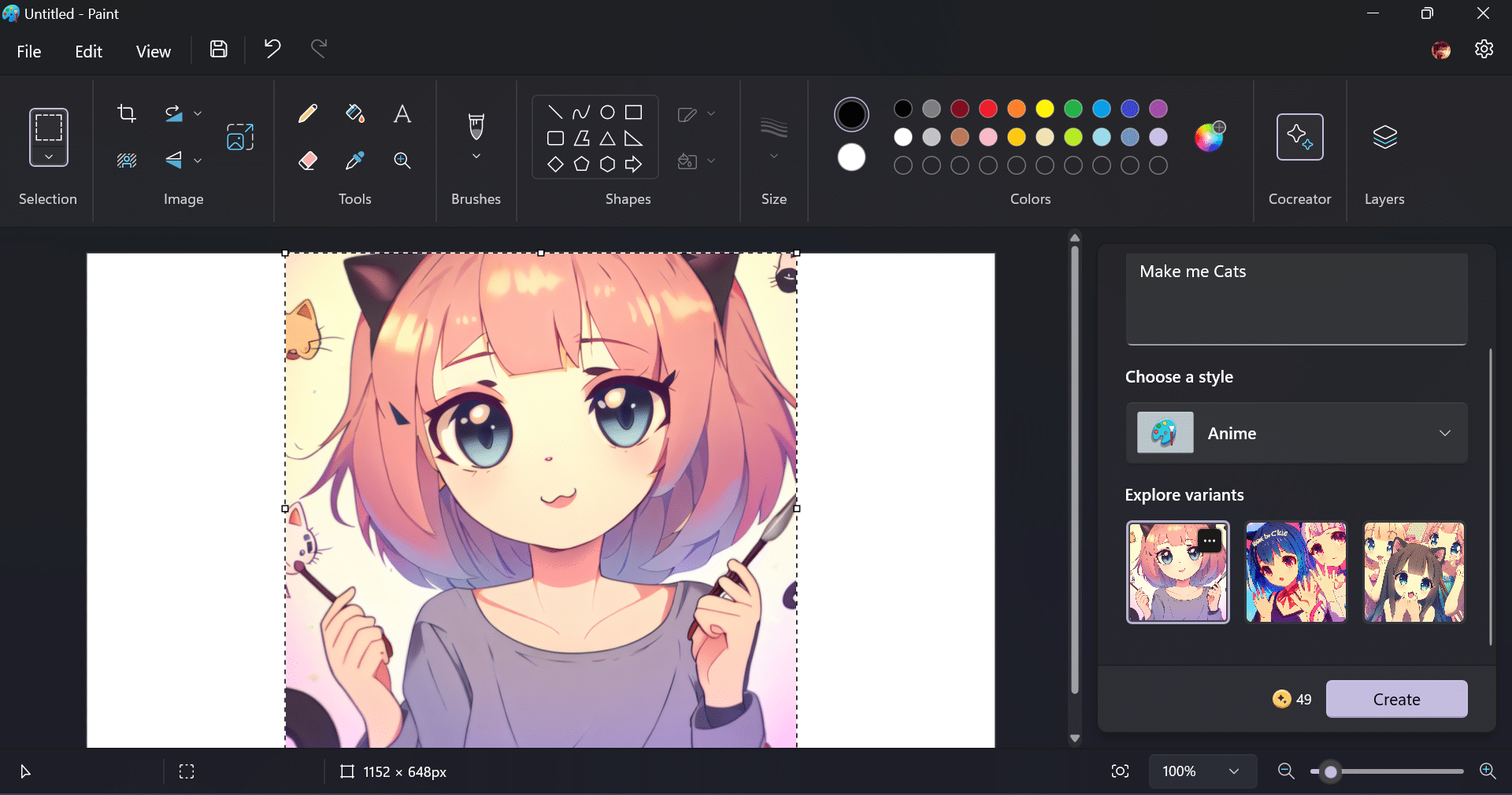Select the Magnifier tool

[402, 161]
